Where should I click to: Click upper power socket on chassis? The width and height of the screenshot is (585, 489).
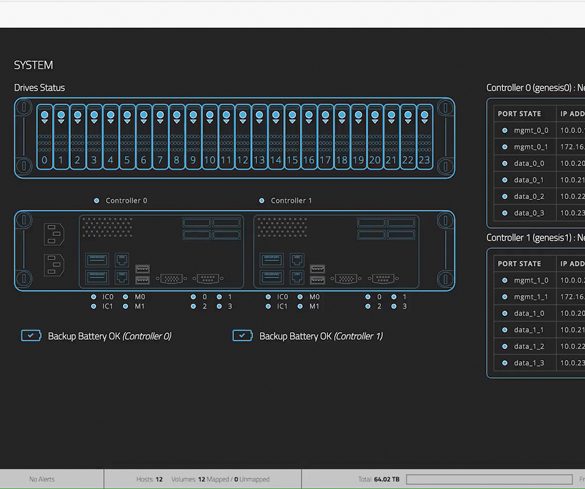54,235
